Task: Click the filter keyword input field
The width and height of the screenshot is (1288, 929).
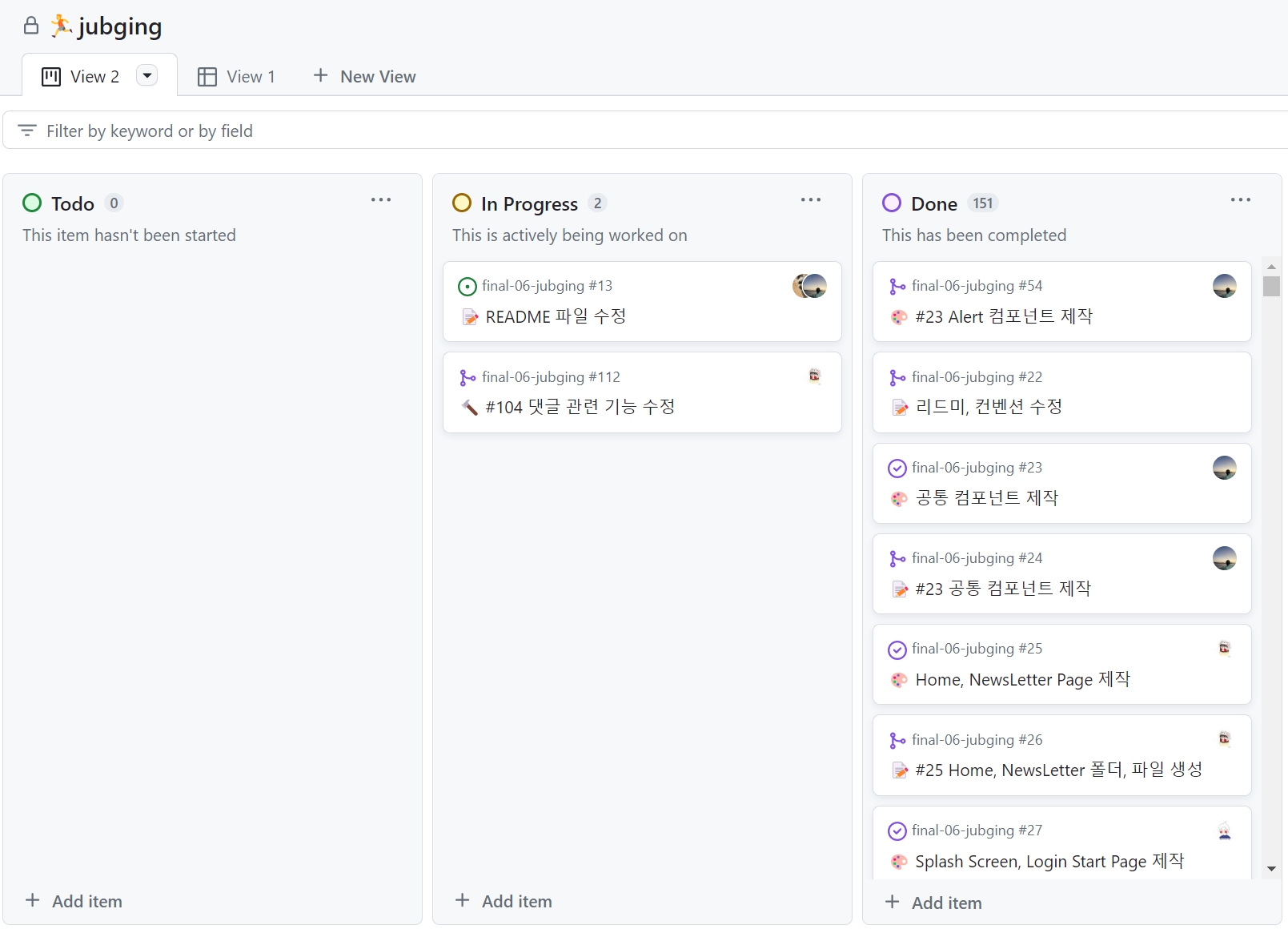Action: point(320,131)
